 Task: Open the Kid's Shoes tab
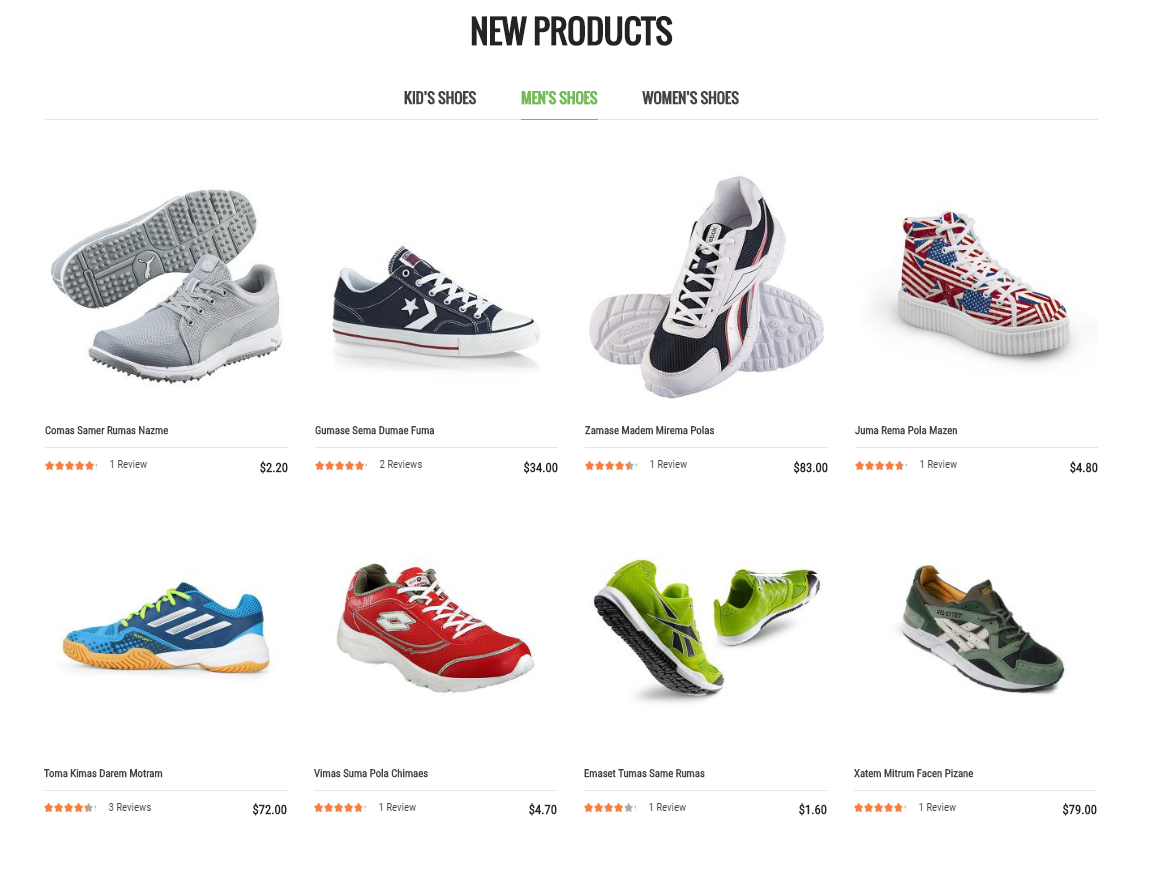click(440, 98)
